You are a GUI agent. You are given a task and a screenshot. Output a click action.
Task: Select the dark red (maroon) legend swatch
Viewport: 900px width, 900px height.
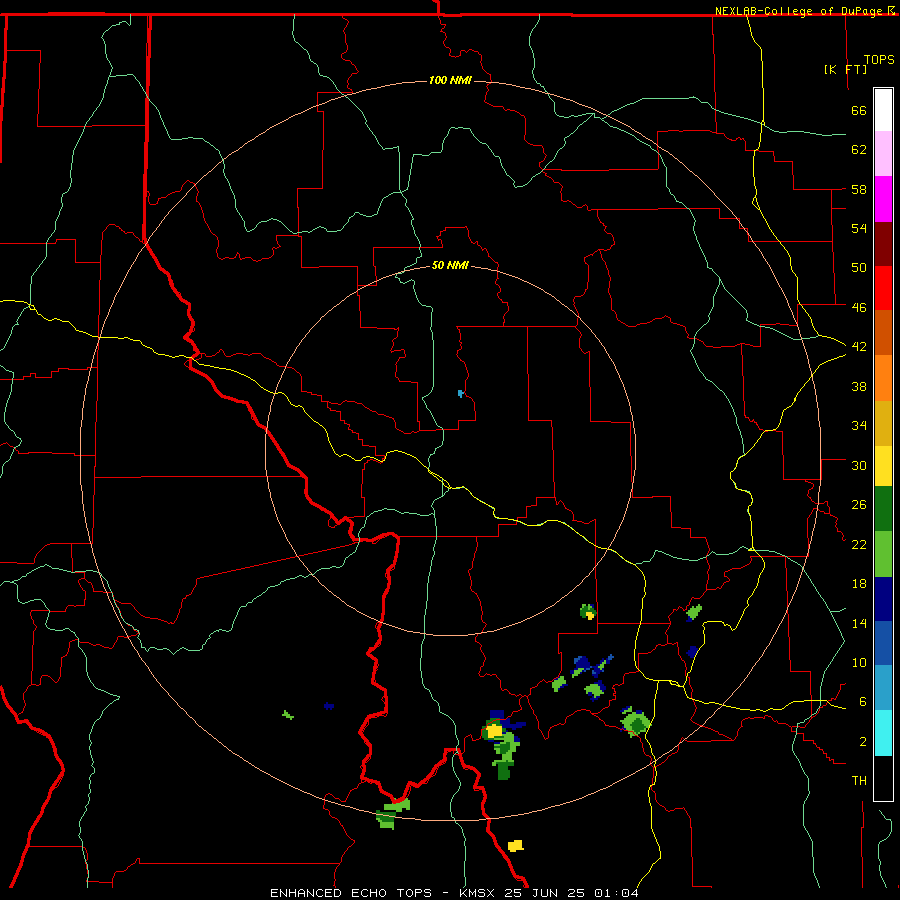(883, 244)
